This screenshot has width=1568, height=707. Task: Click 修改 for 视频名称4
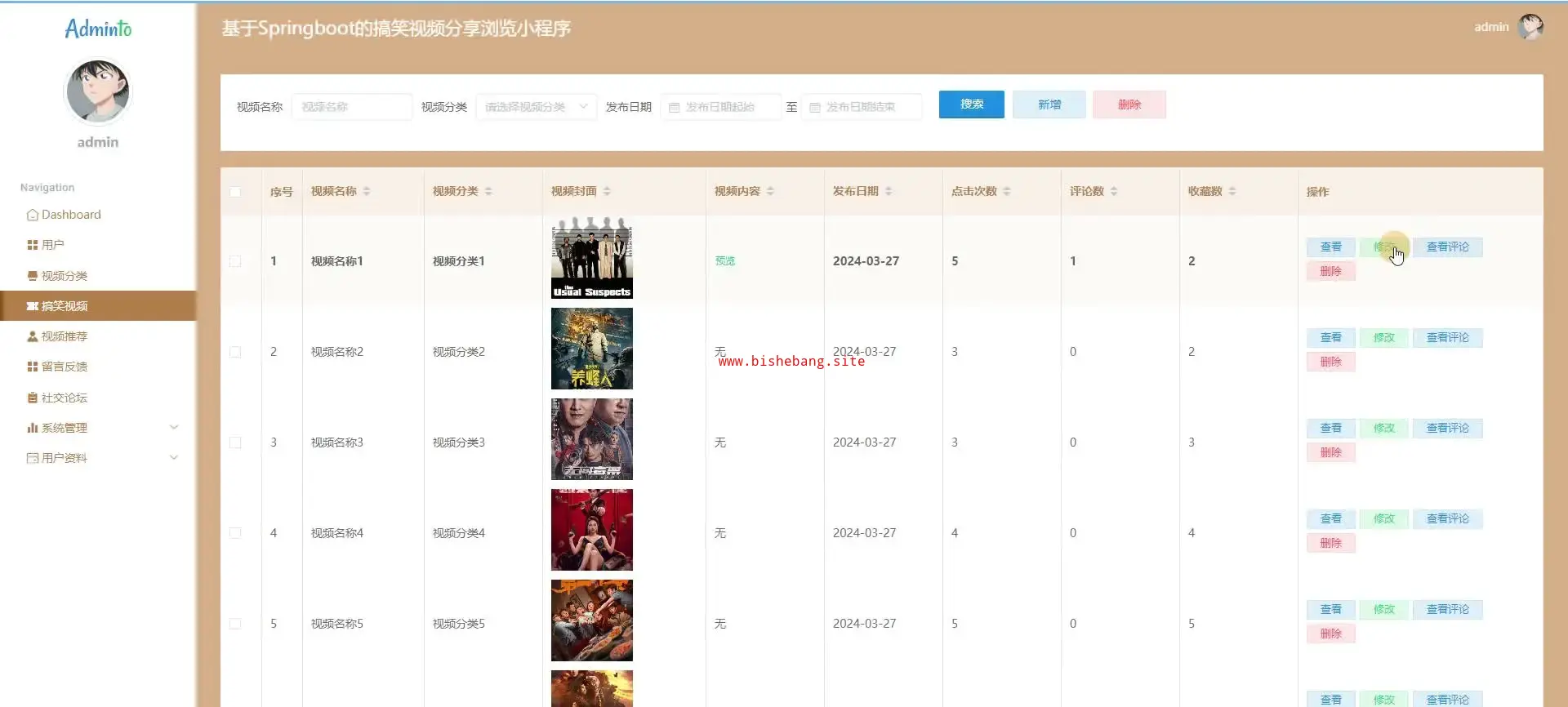click(x=1384, y=519)
